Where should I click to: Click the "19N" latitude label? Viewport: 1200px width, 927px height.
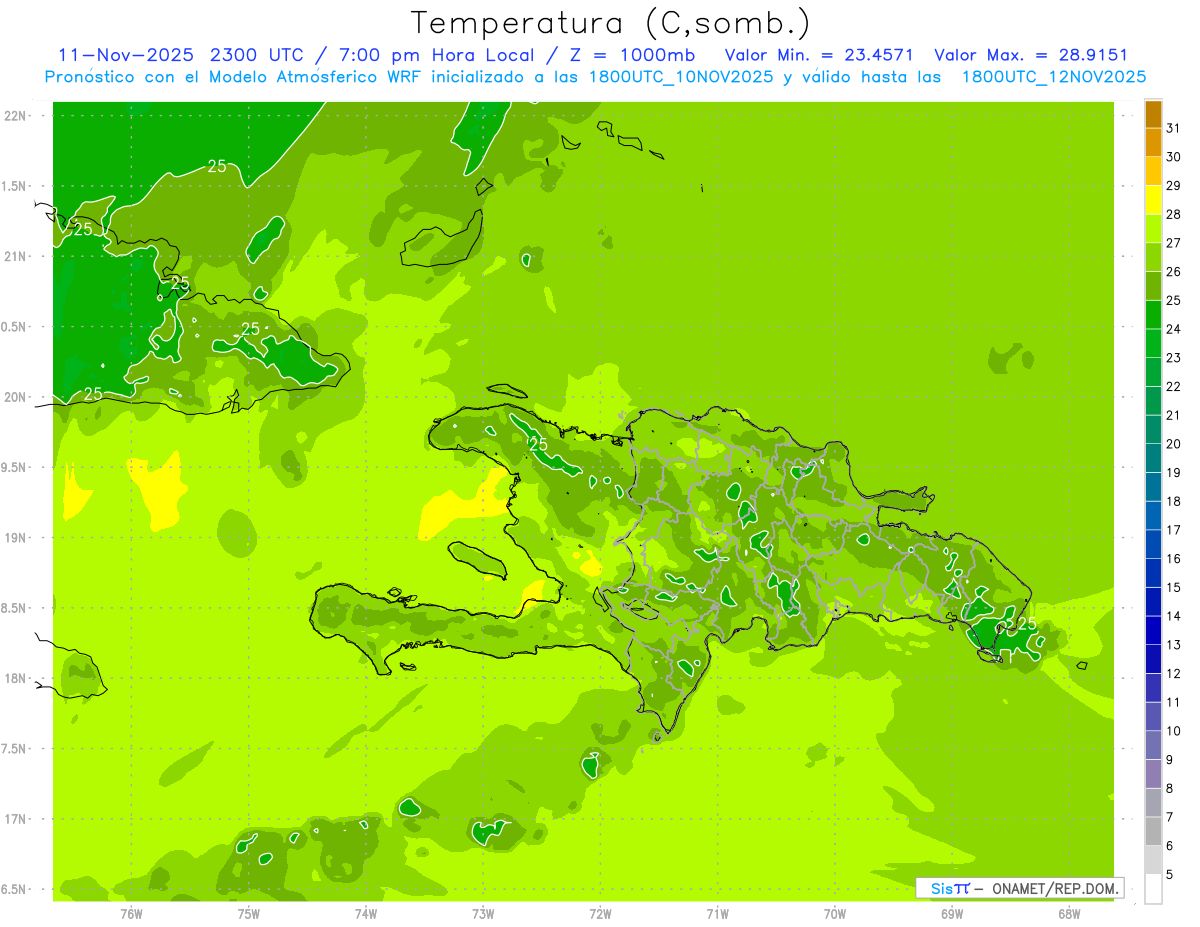tap(16, 538)
